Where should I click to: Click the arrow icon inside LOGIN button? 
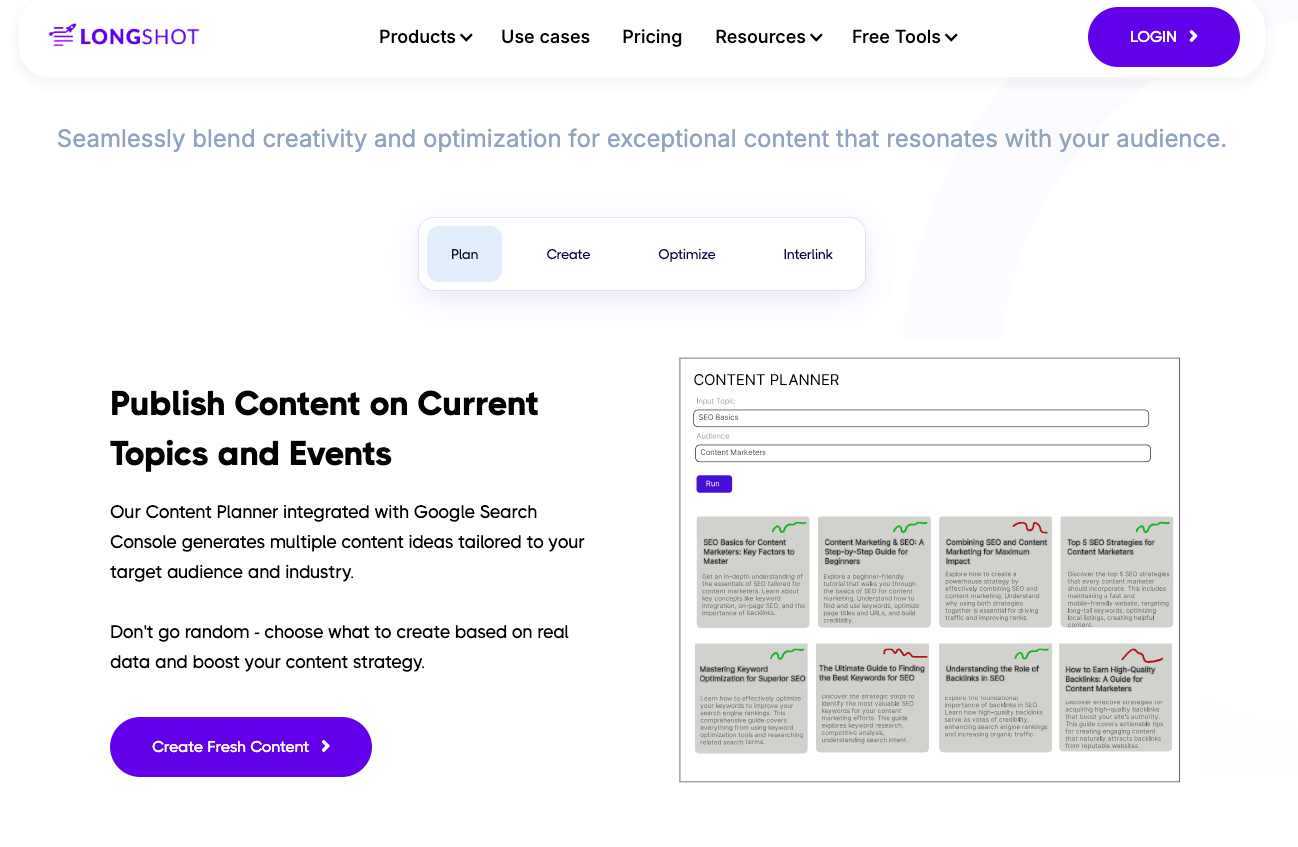[x=1193, y=37]
